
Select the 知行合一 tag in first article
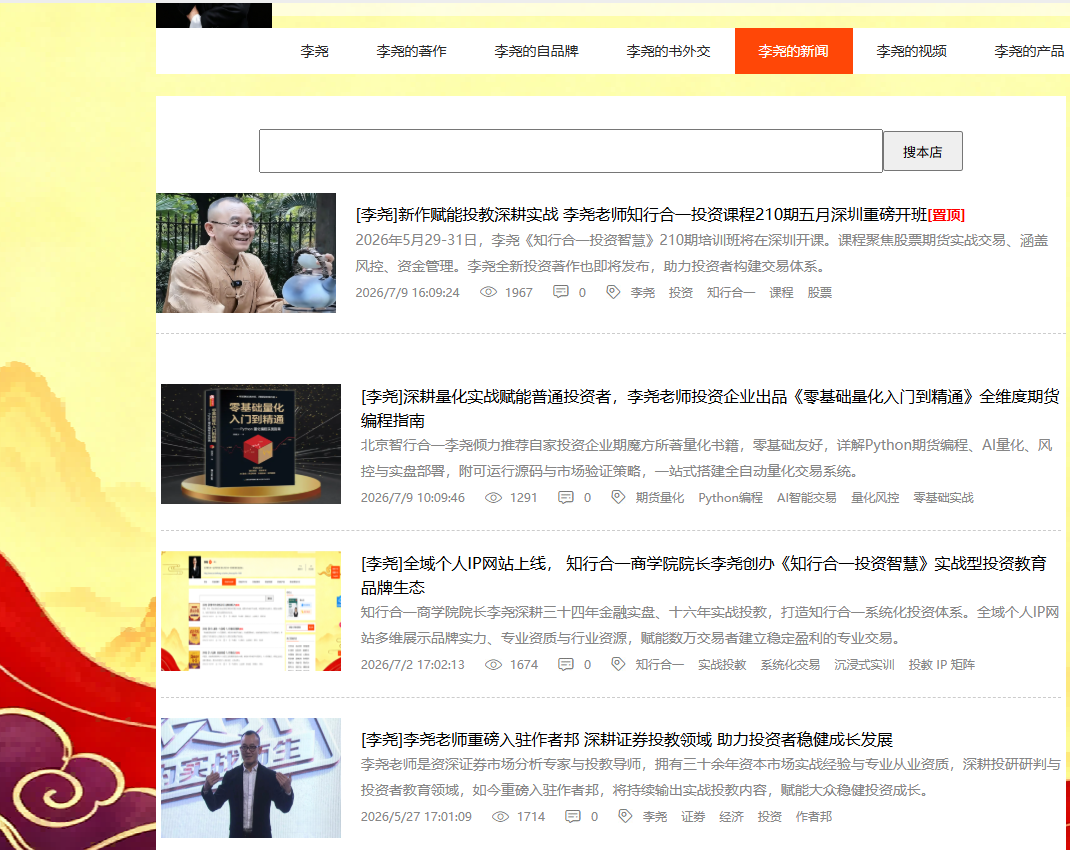coord(731,293)
